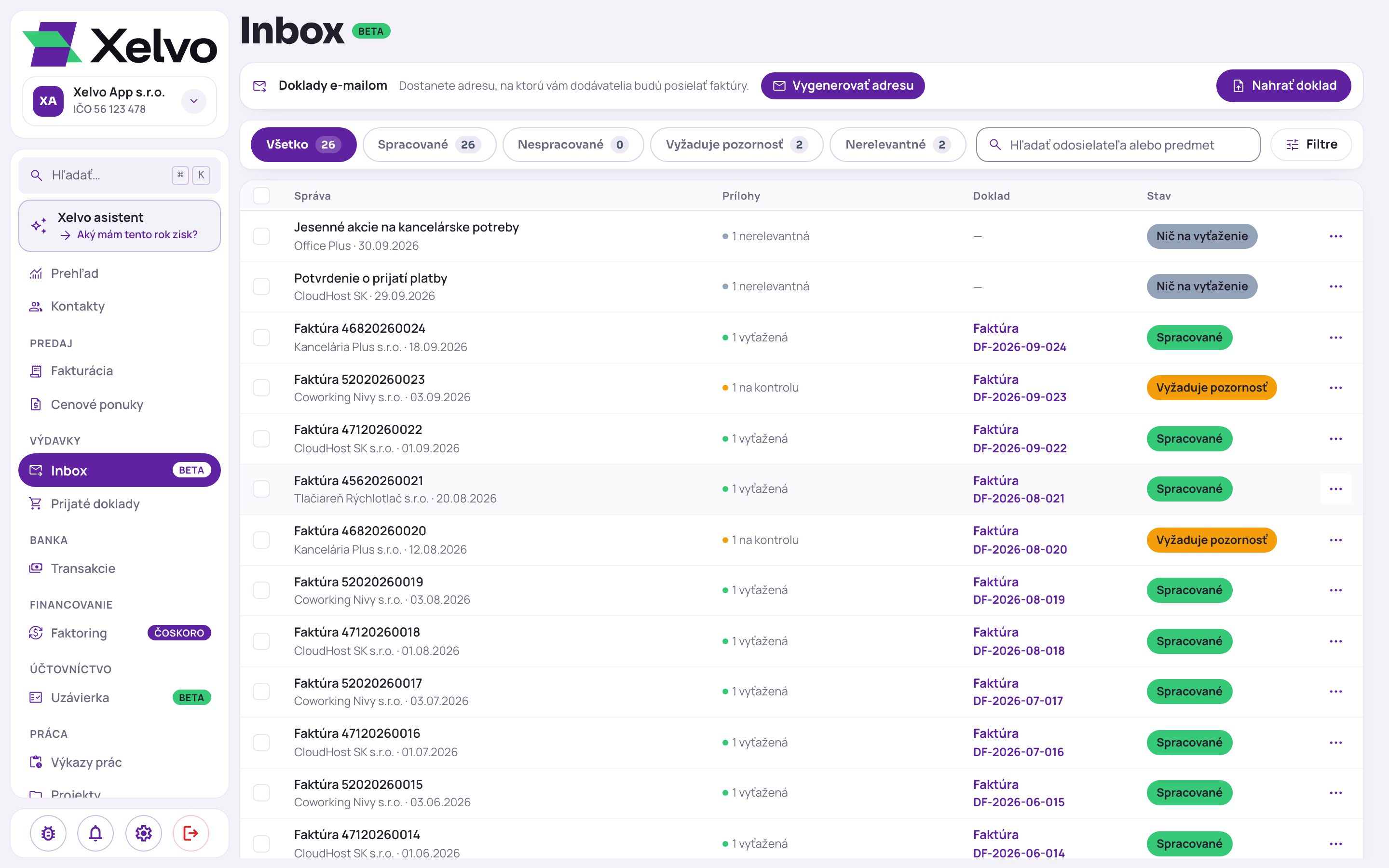Screen dimensions: 1389x868
Task: Check the Potvrdenie o prijatí platby row
Action: pyautogui.click(x=262, y=286)
